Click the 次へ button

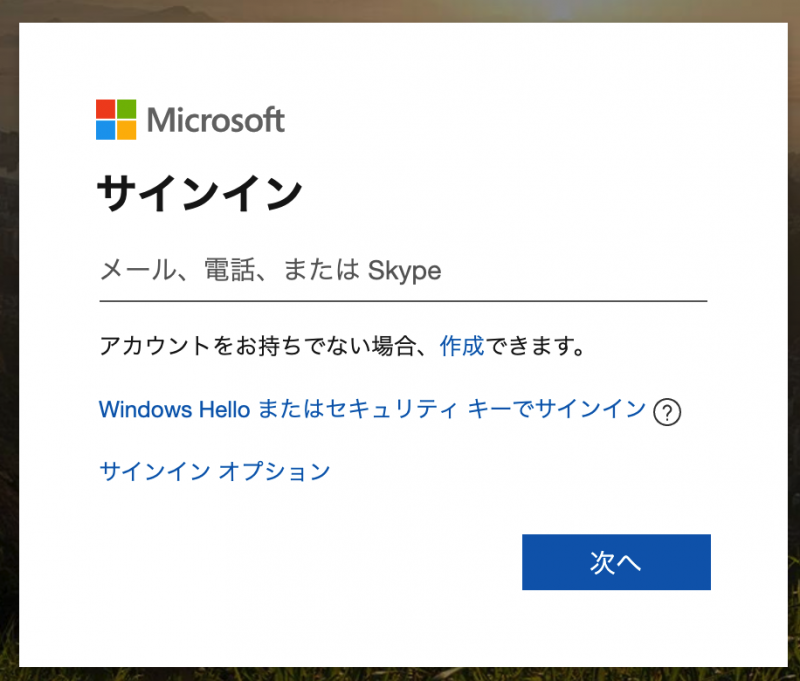click(x=616, y=562)
